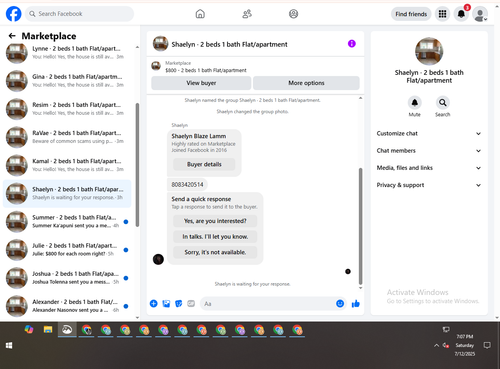Open the Gina conversation
Viewport: 500px width, 369px height.
[x=67, y=81]
